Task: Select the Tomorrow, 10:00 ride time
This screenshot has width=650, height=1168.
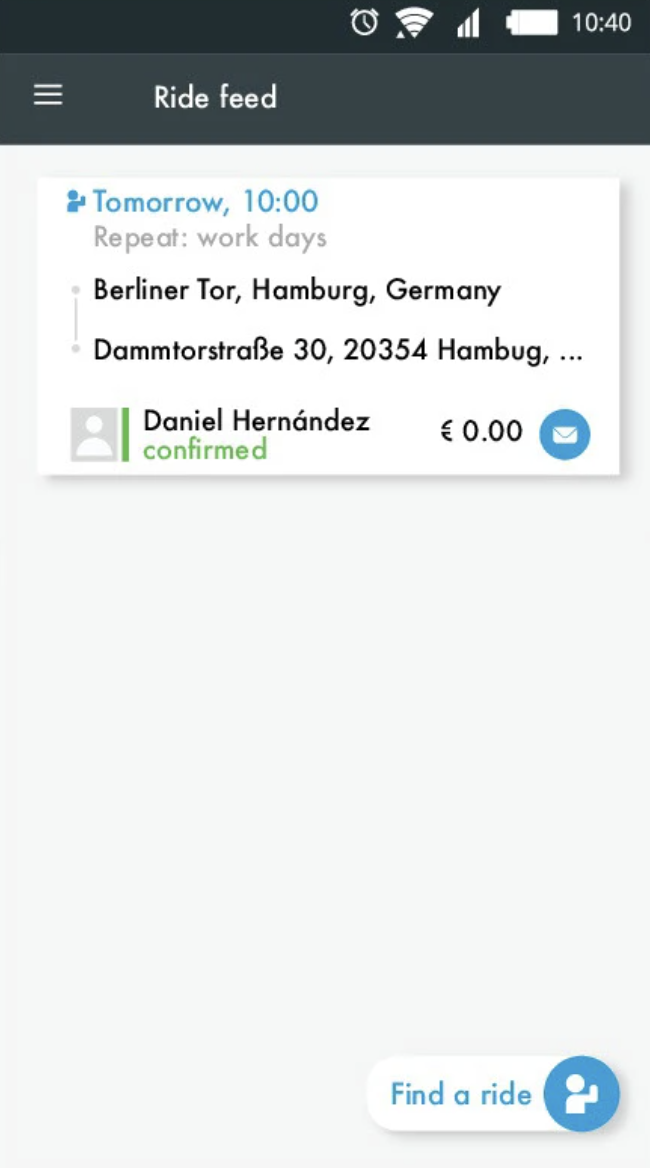Action: click(x=205, y=202)
